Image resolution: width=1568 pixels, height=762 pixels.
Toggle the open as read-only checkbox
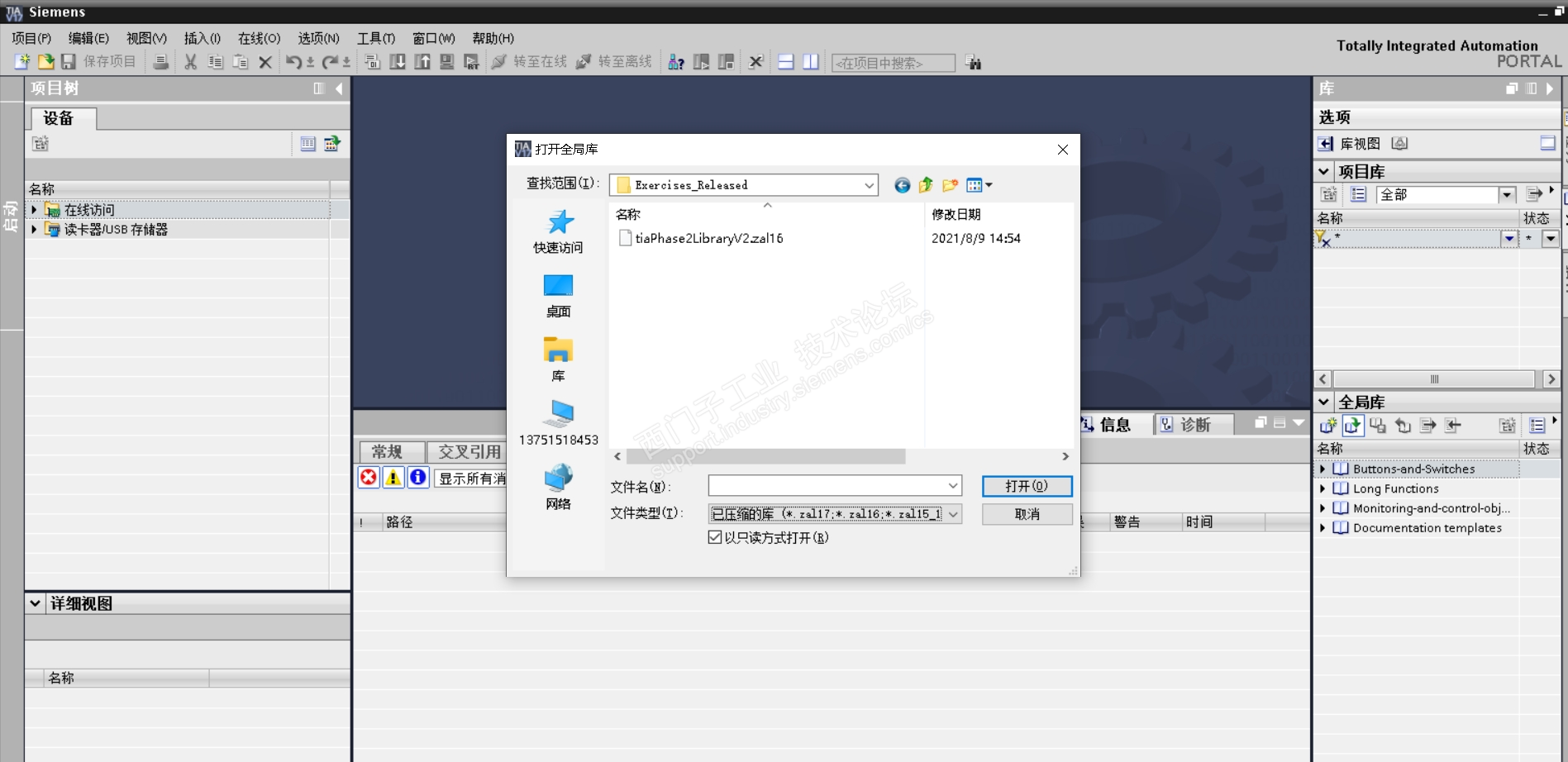coord(715,537)
